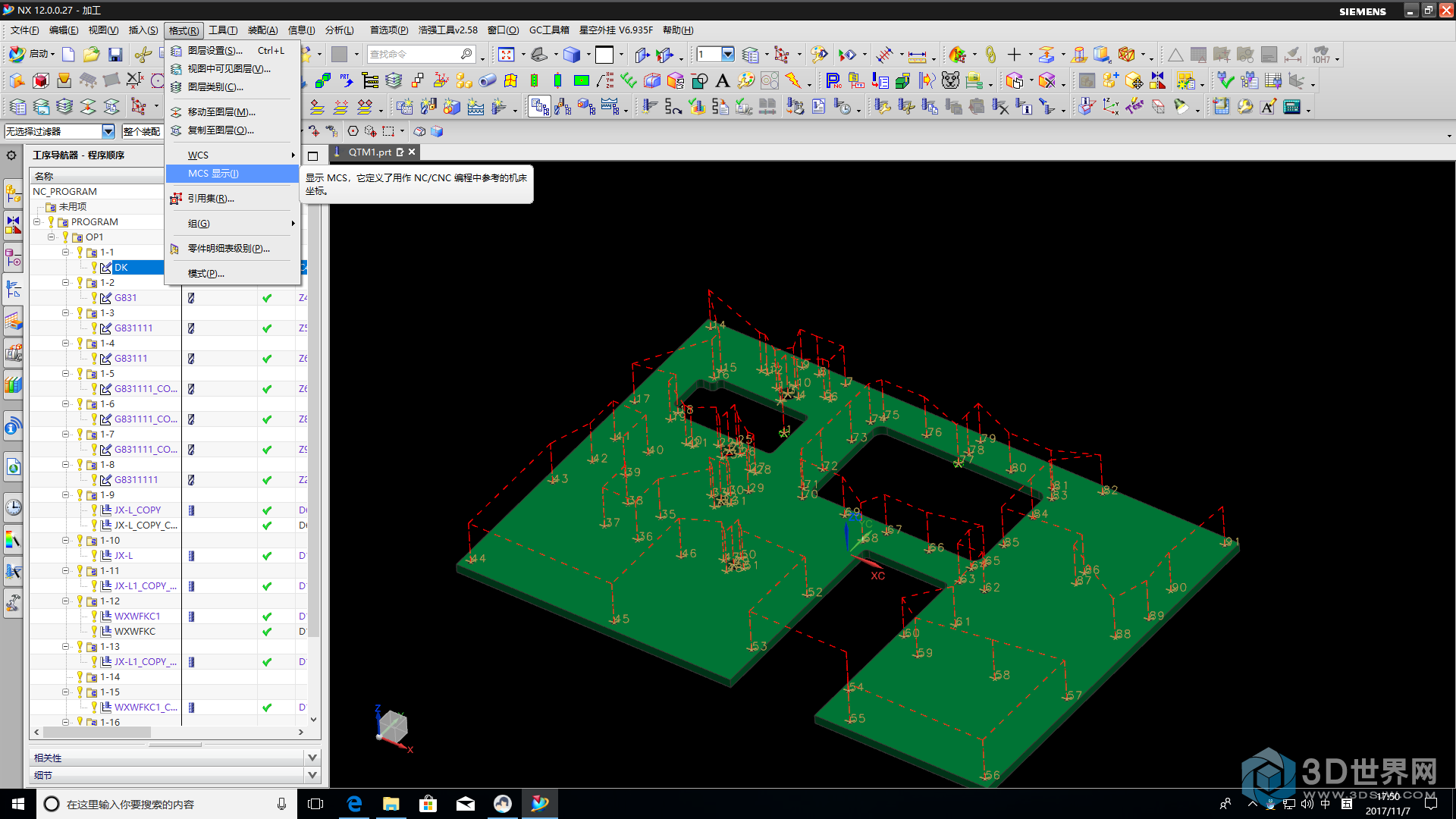Toggle the lightbulb beside PROGRAM node
This screenshot has height=819, width=1456.
(x=51, y=221)
